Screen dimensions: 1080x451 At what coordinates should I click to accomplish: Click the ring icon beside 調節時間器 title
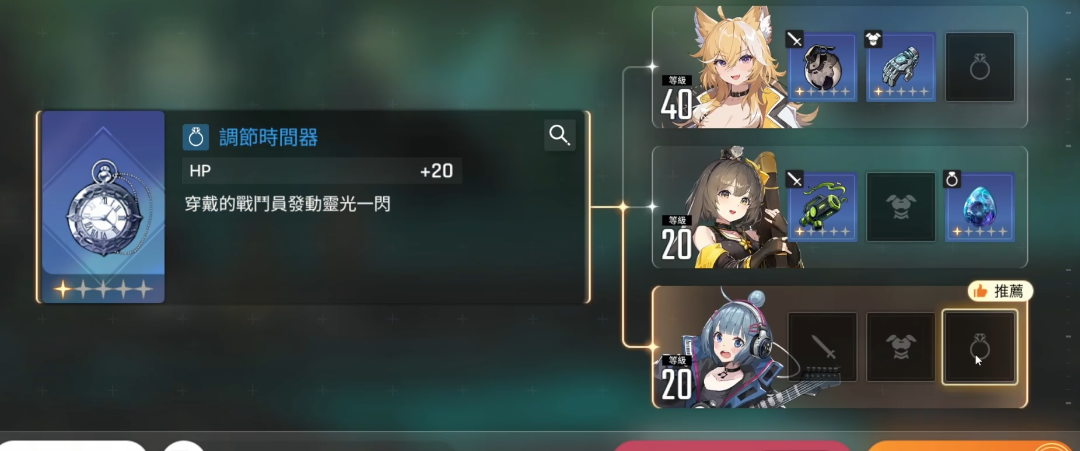[196, 137]
